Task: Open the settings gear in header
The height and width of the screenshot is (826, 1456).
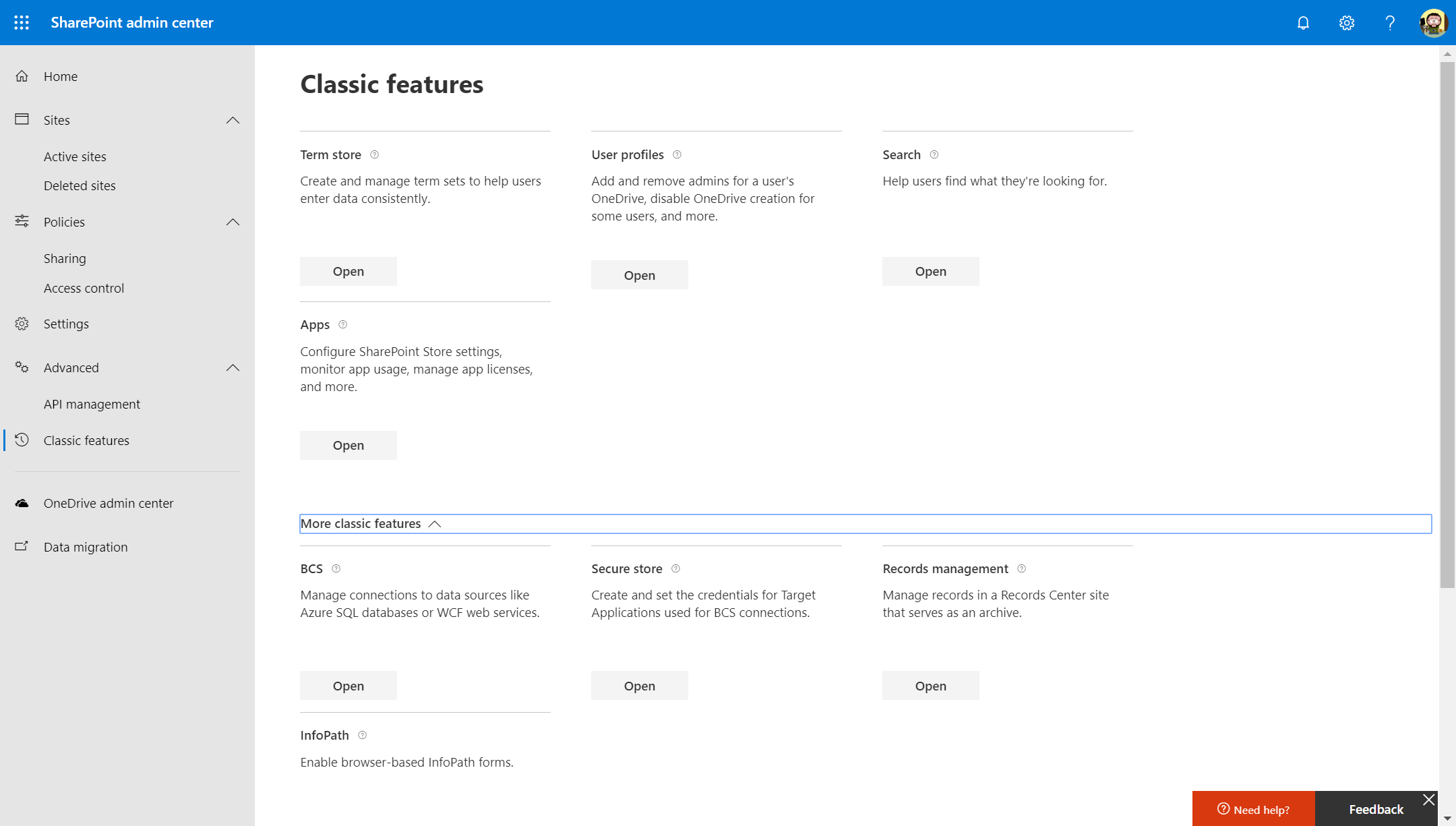Action: (x=1346, y=22)
